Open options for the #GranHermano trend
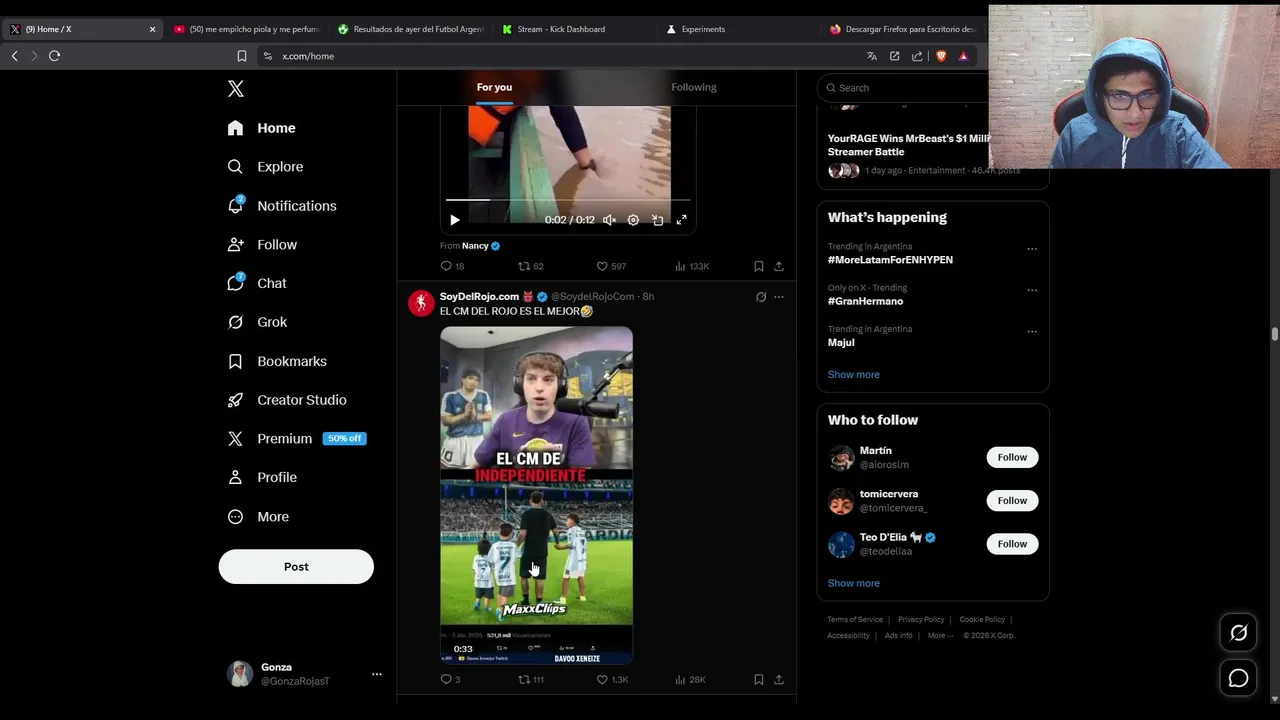The width and height of the screenshot is (1280, 720). pos(1032,291)
